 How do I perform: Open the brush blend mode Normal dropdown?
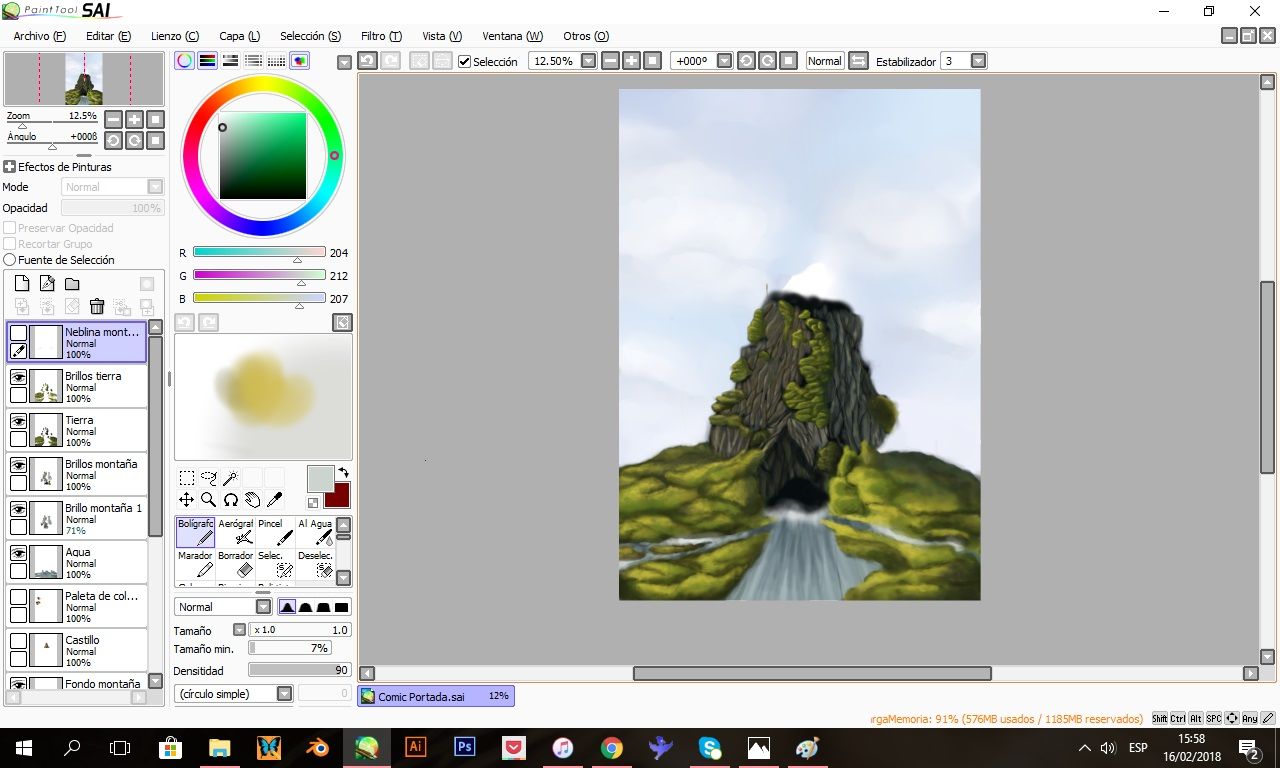(263, 607)
